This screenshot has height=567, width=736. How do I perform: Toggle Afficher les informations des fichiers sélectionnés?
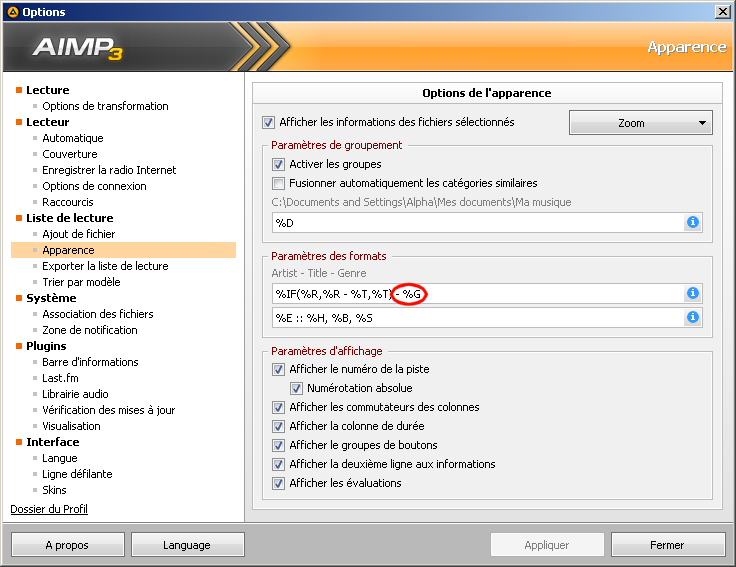click(x=268, y=123)
